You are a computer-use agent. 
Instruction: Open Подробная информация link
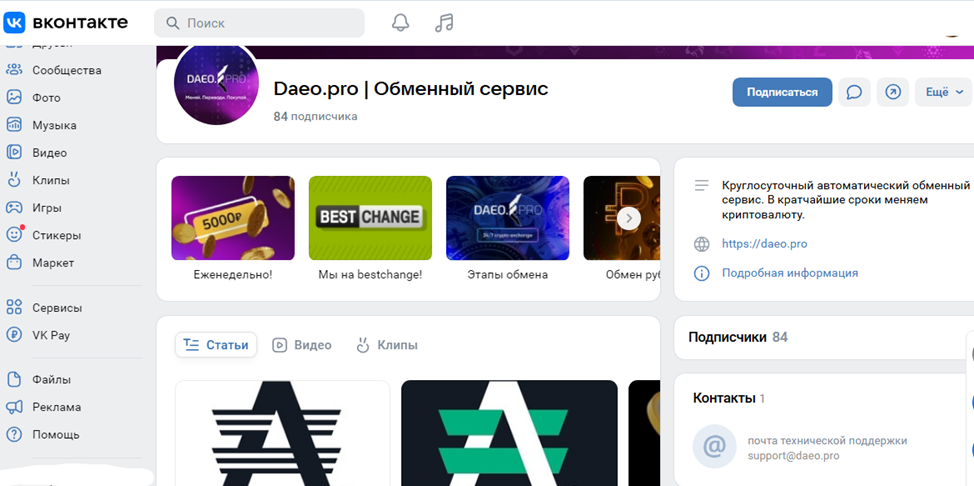point(790,273)
